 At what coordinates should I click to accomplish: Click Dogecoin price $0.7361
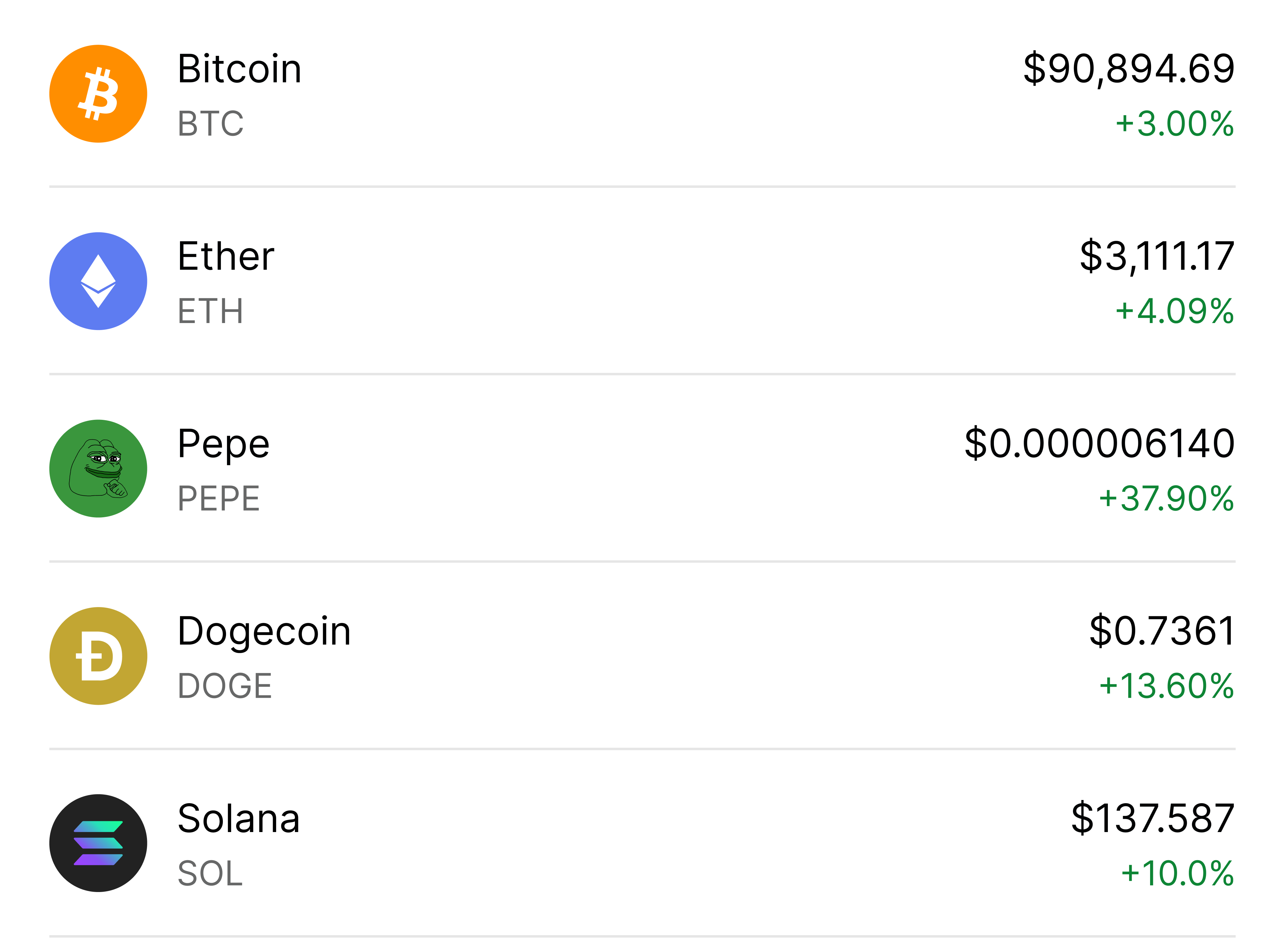(1161, 631)
